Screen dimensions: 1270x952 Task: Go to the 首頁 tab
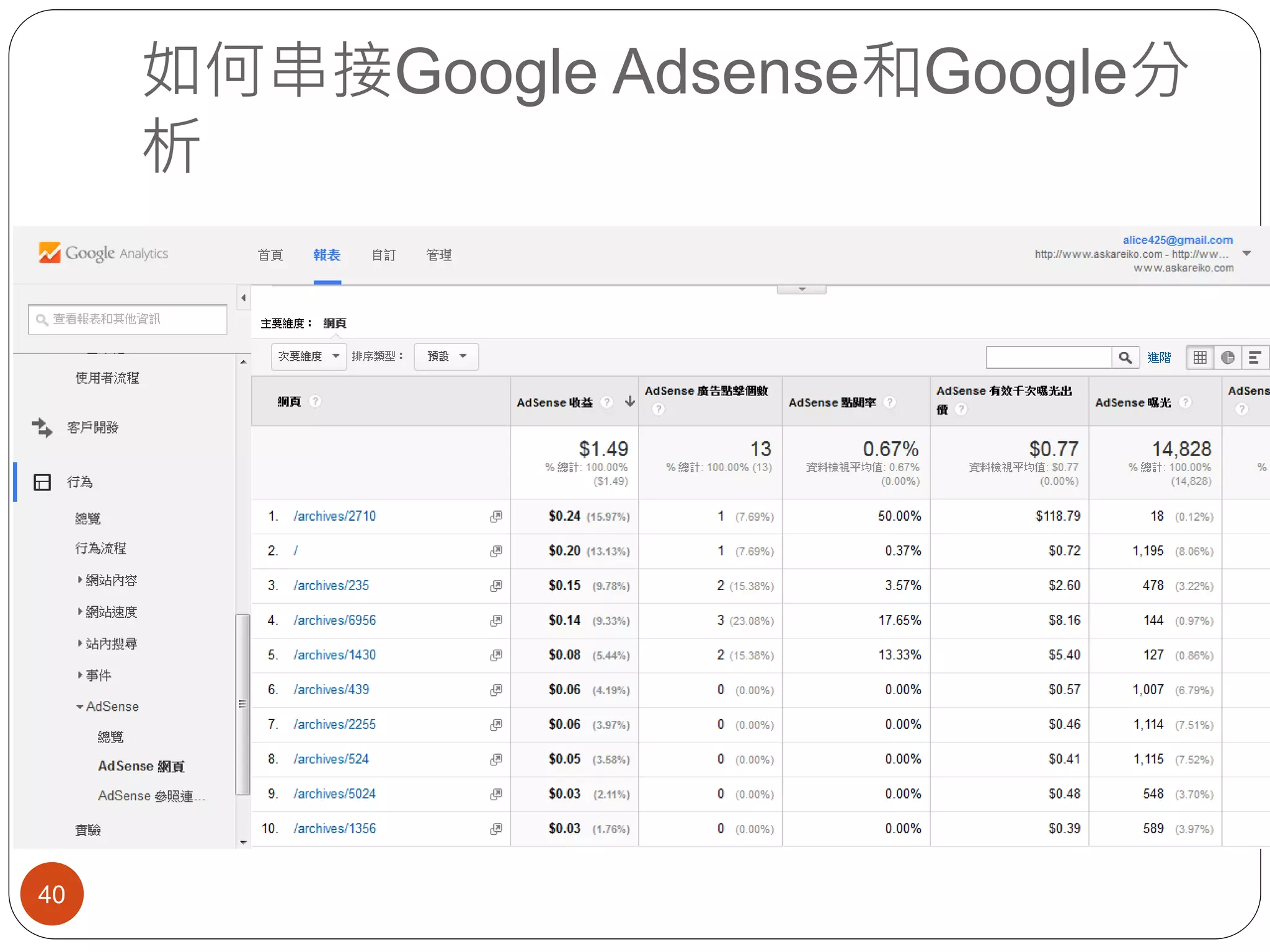(x=270, y=255)
